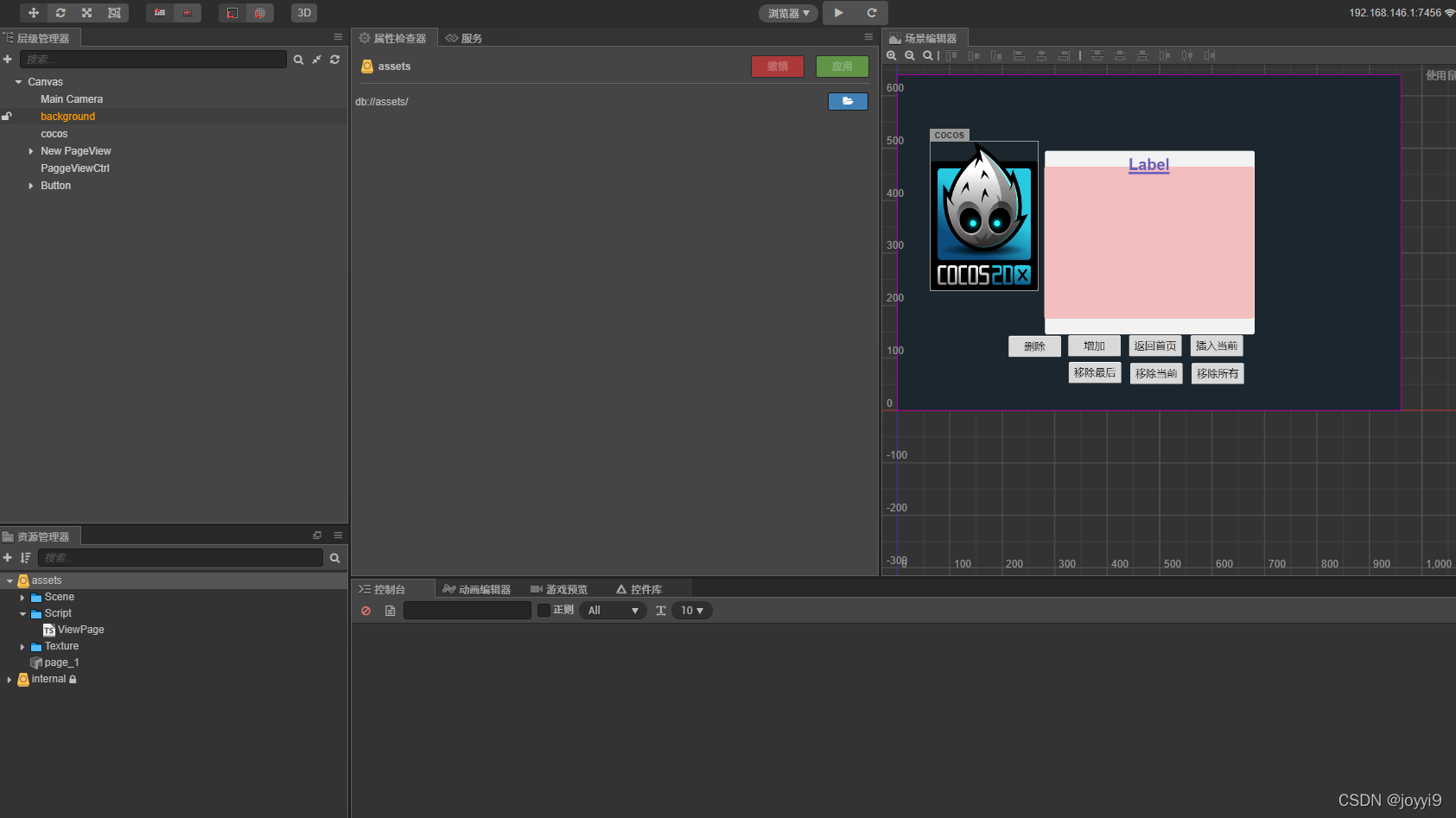
Task: Switch to world coordinate mode
Action: click(x=259, y=13)
